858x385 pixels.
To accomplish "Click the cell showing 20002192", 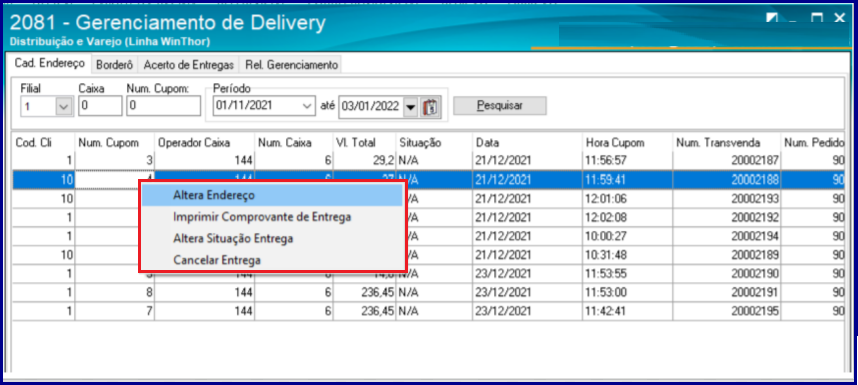I will 727,217.
